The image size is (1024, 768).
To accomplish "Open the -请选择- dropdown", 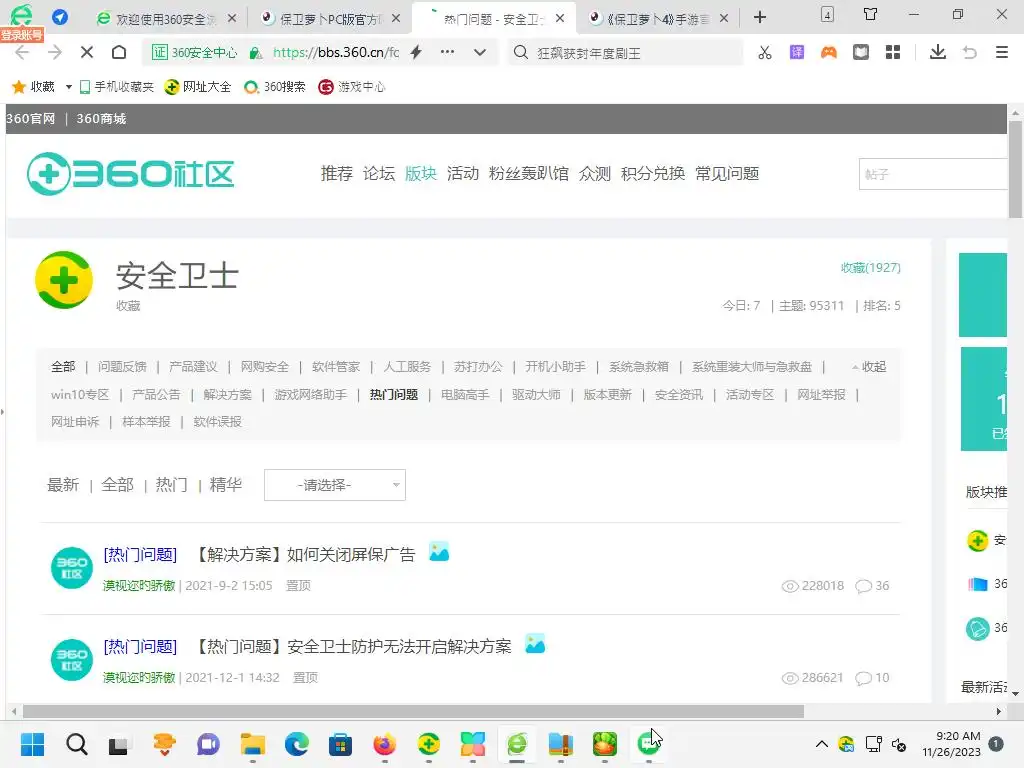I will pos(334,485).
